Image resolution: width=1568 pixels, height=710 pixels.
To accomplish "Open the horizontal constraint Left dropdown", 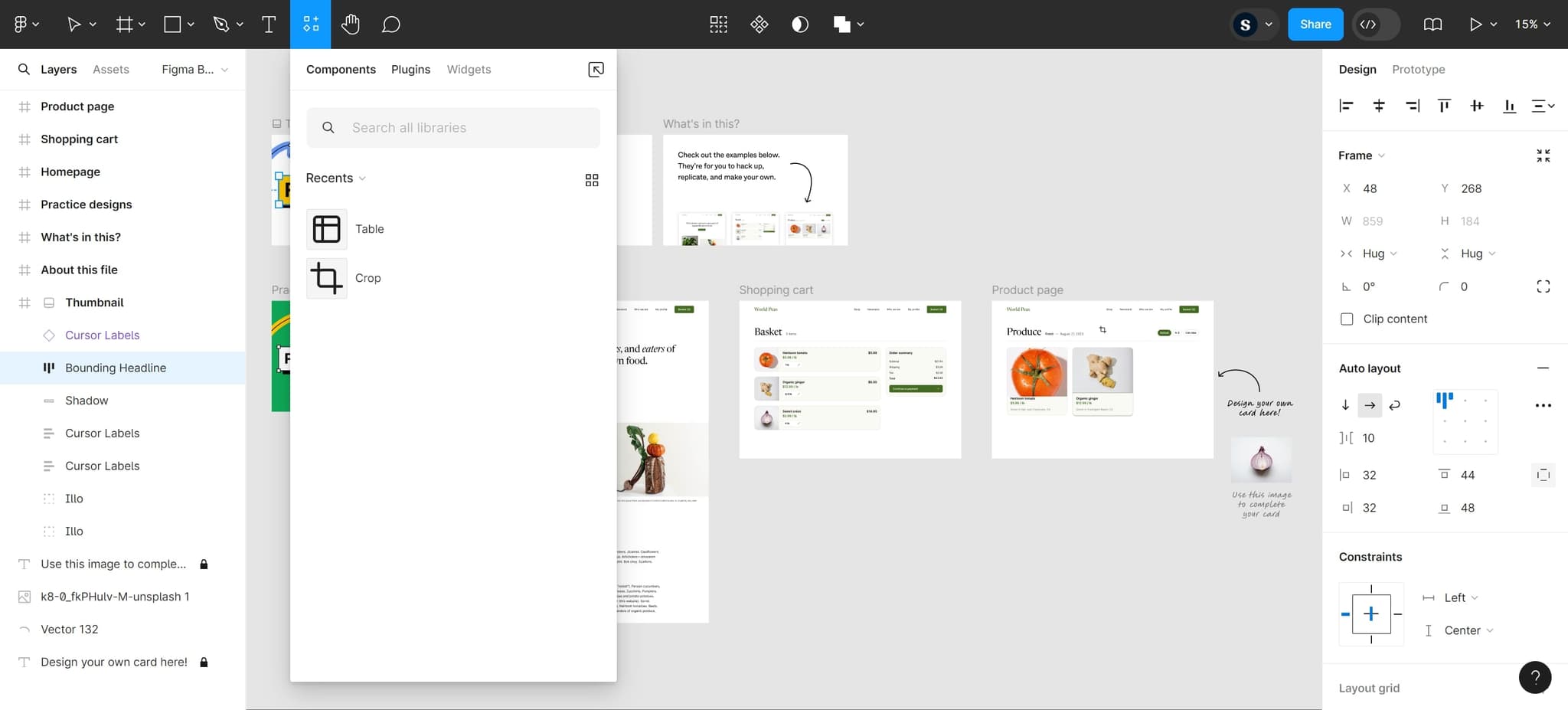I will (1460, 598).
